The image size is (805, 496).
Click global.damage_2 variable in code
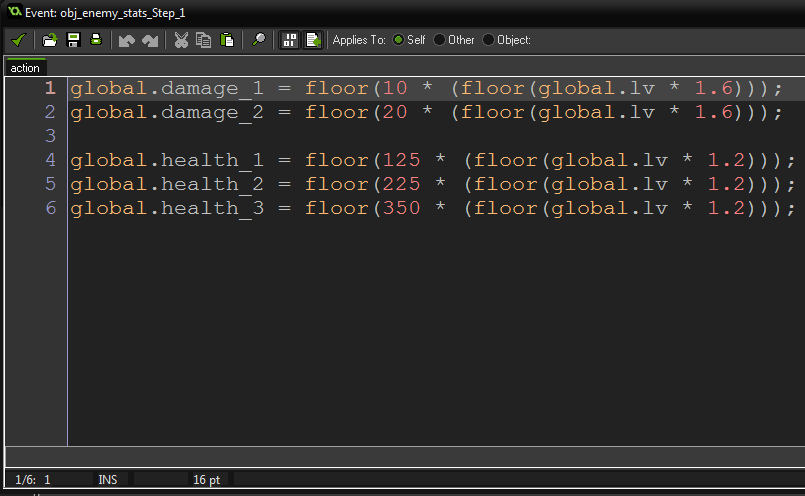167,113
